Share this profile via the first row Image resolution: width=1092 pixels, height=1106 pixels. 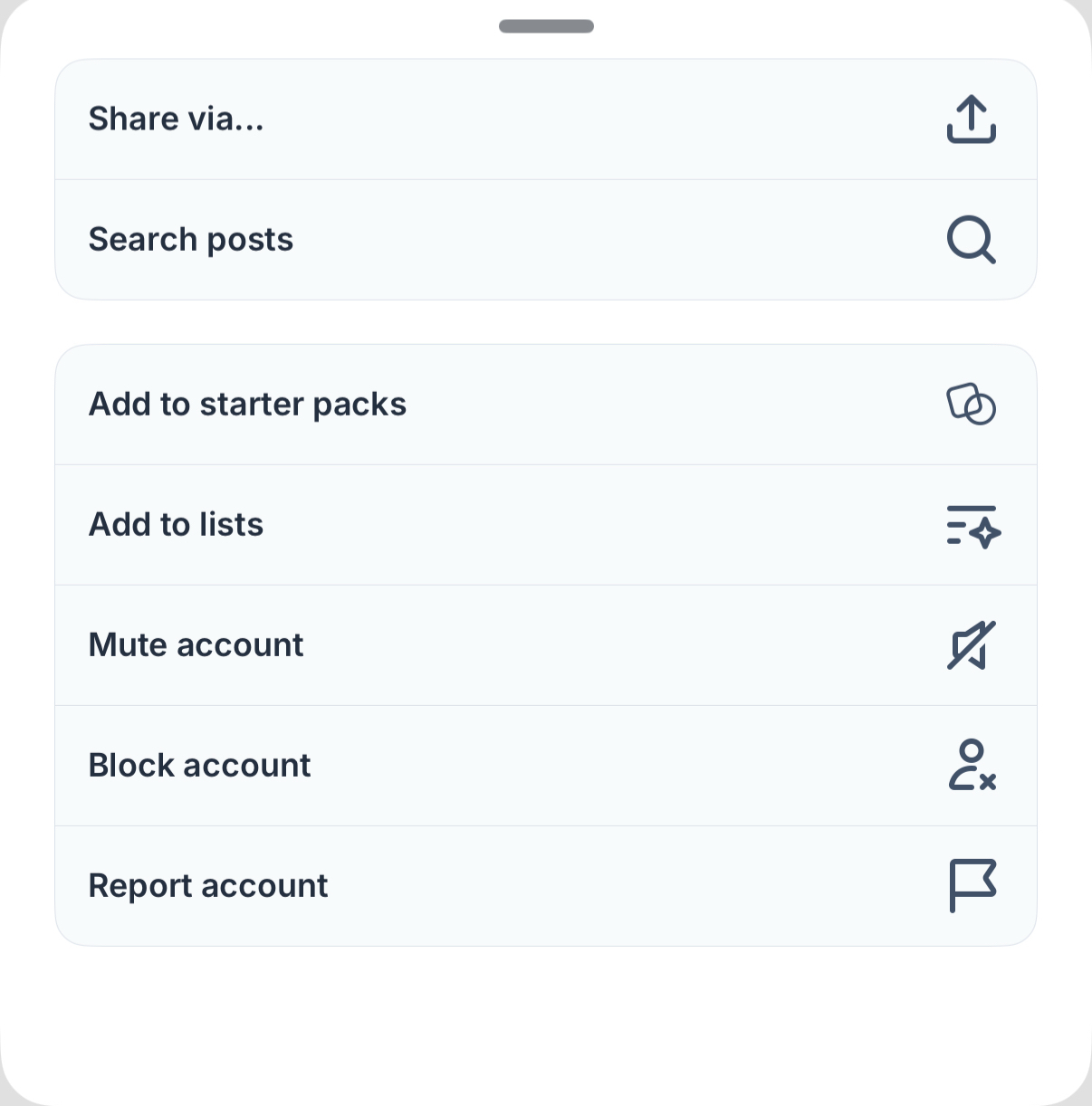point(545,119)
